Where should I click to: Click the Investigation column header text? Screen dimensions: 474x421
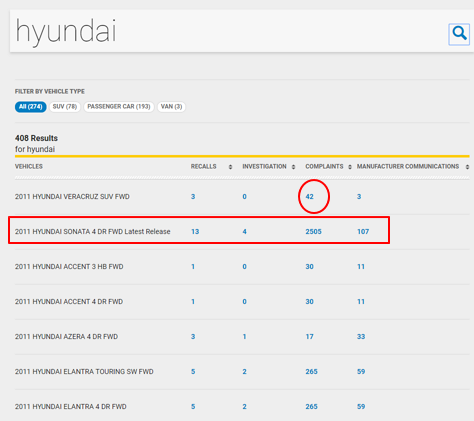[x=264, y=166]
